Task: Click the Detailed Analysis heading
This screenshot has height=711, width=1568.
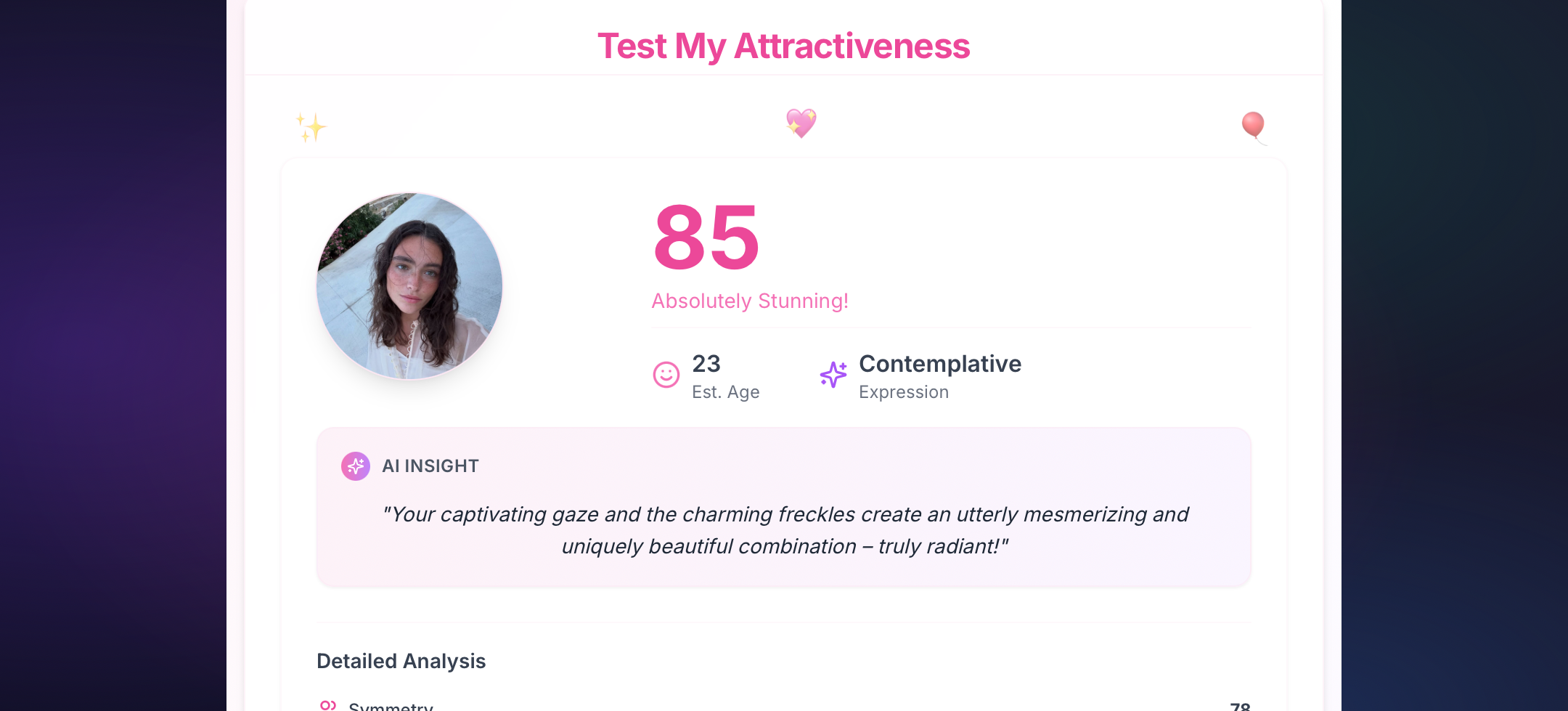Action: tap(401, 661)
